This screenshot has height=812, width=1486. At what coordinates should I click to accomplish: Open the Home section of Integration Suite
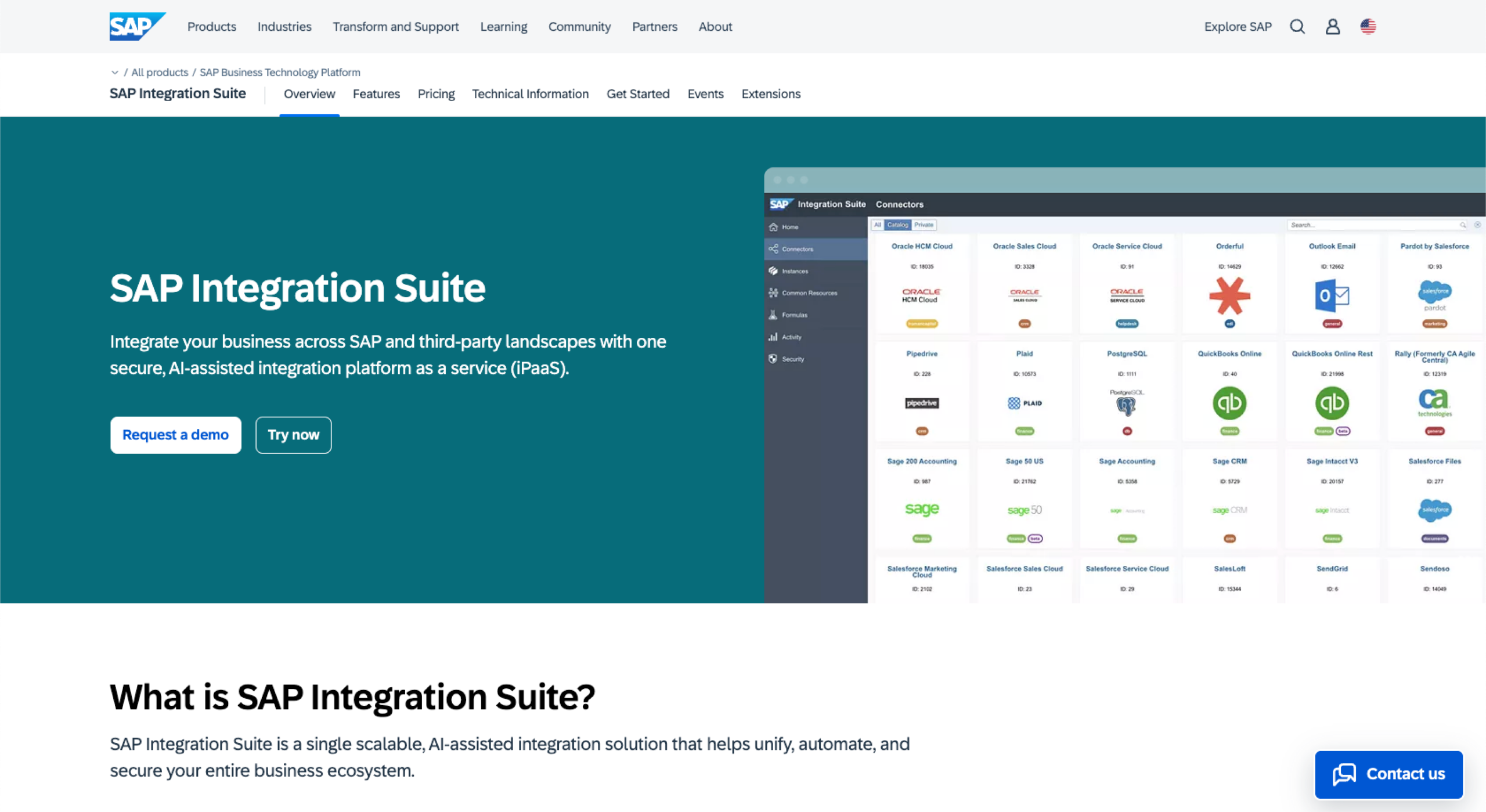click(x=774, y=227)
